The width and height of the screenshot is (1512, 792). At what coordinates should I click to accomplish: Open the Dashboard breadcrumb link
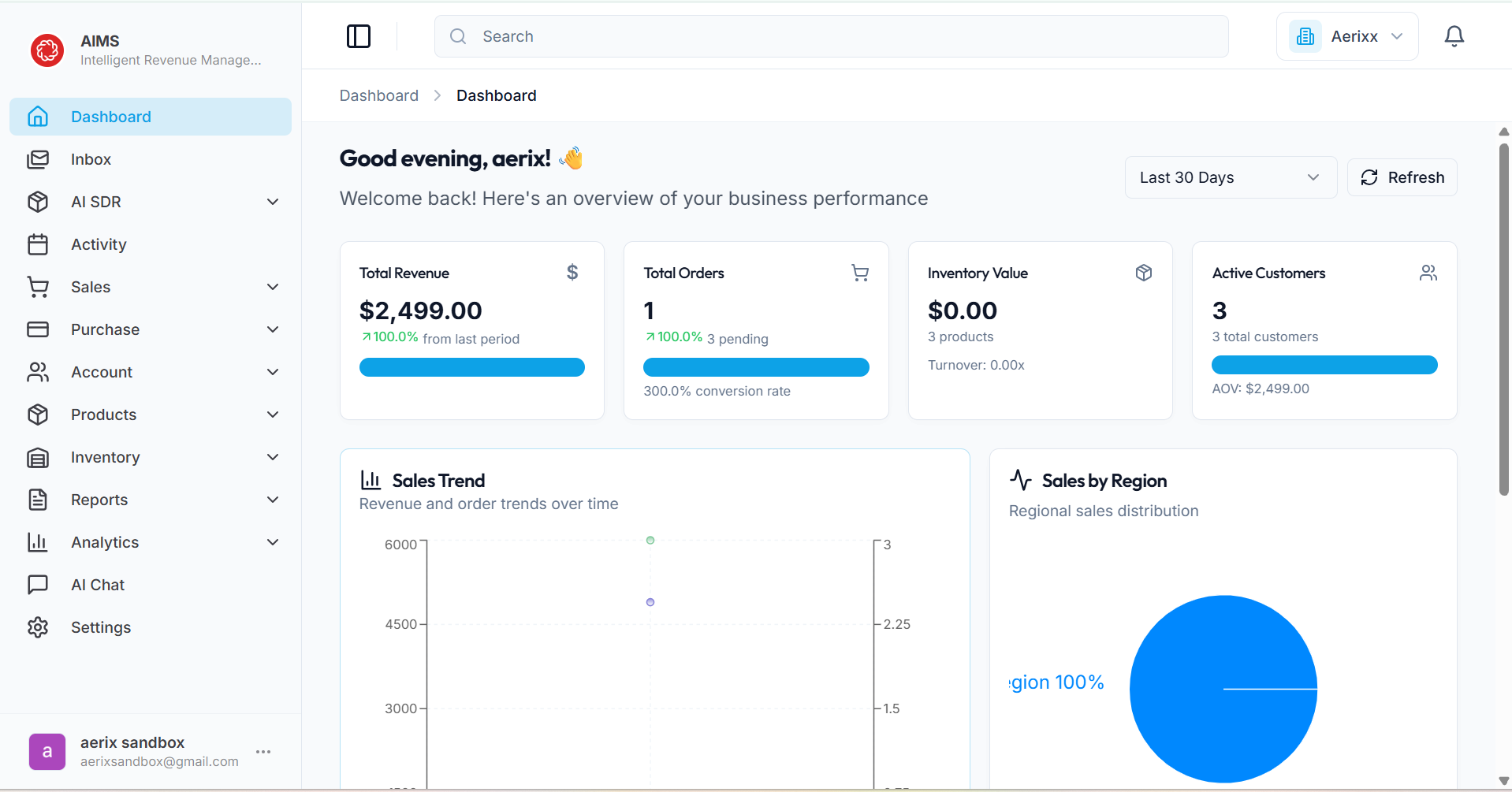379,95
